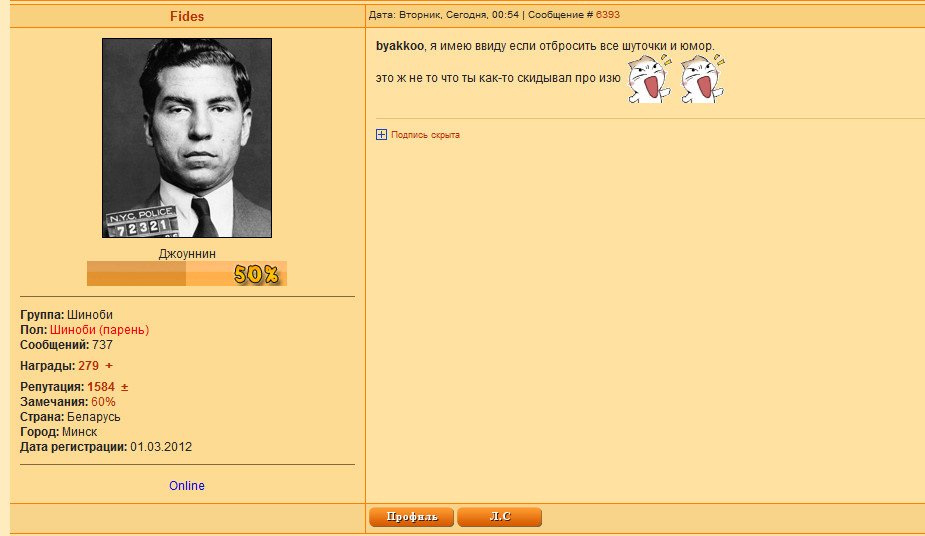The width and height of the screenshot is (925, 536).
Task: Click the 60% warnings level link
Action: click(103, 402)
